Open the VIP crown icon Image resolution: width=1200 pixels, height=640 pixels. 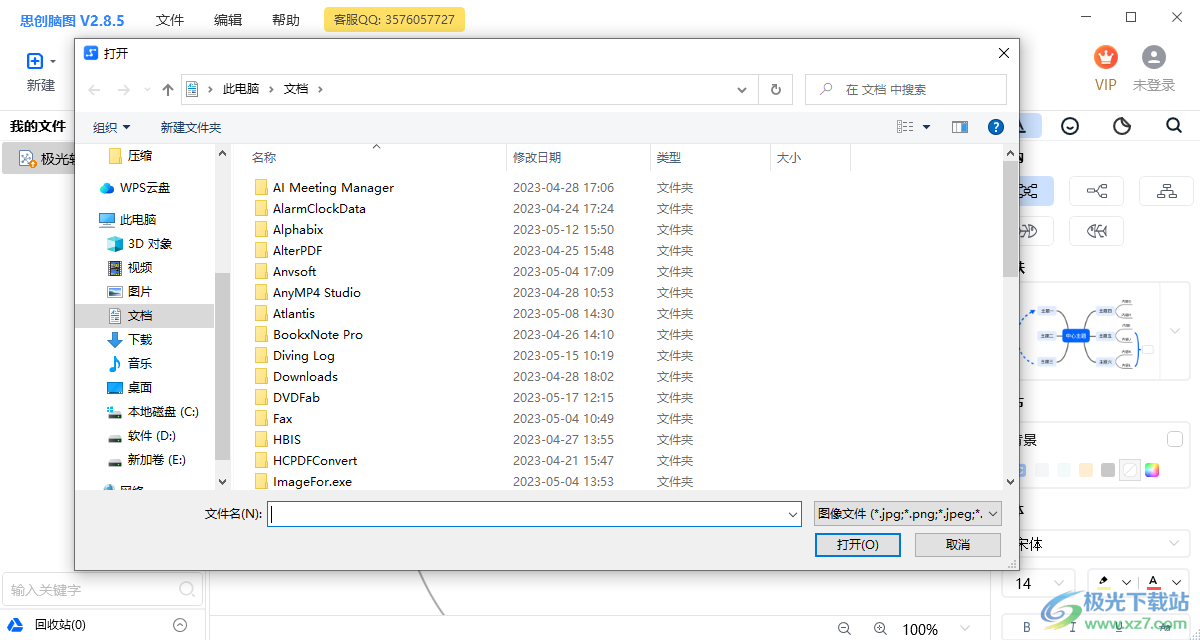pyautogui.click(x=1105, y=57)
